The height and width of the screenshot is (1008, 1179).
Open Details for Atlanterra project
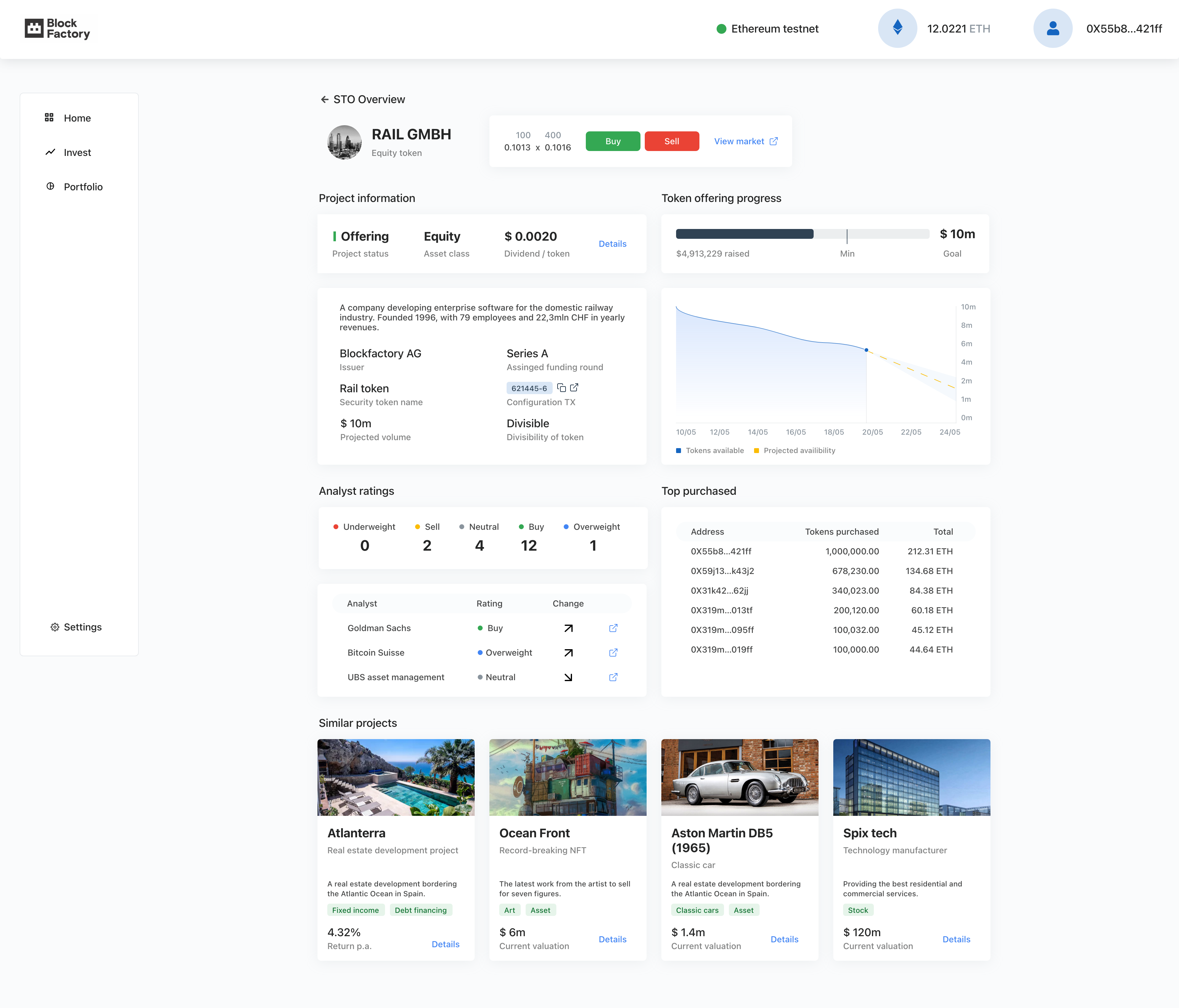point(446,944)
